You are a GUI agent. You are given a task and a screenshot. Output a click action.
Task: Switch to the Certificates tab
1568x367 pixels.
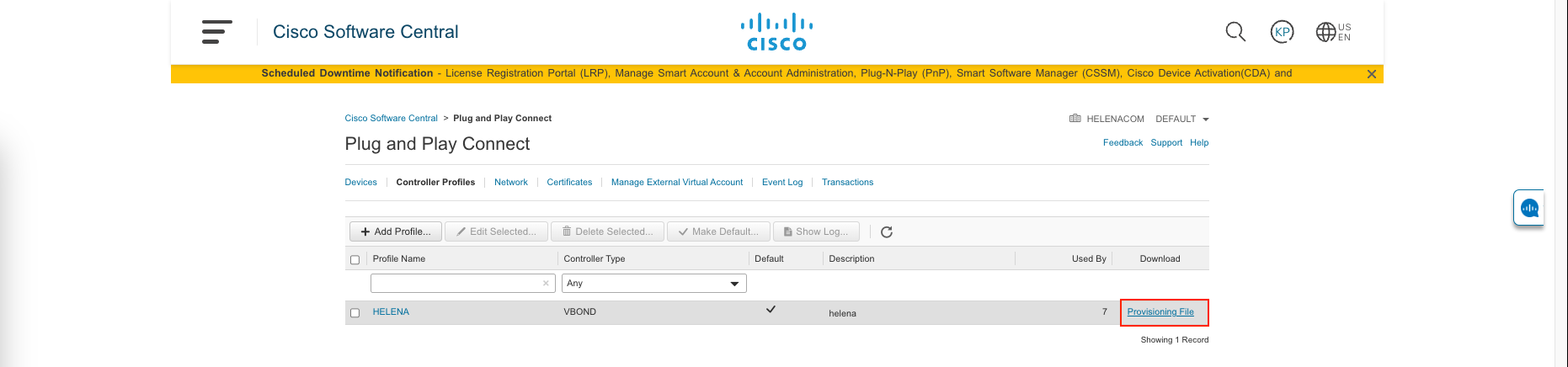569,183
